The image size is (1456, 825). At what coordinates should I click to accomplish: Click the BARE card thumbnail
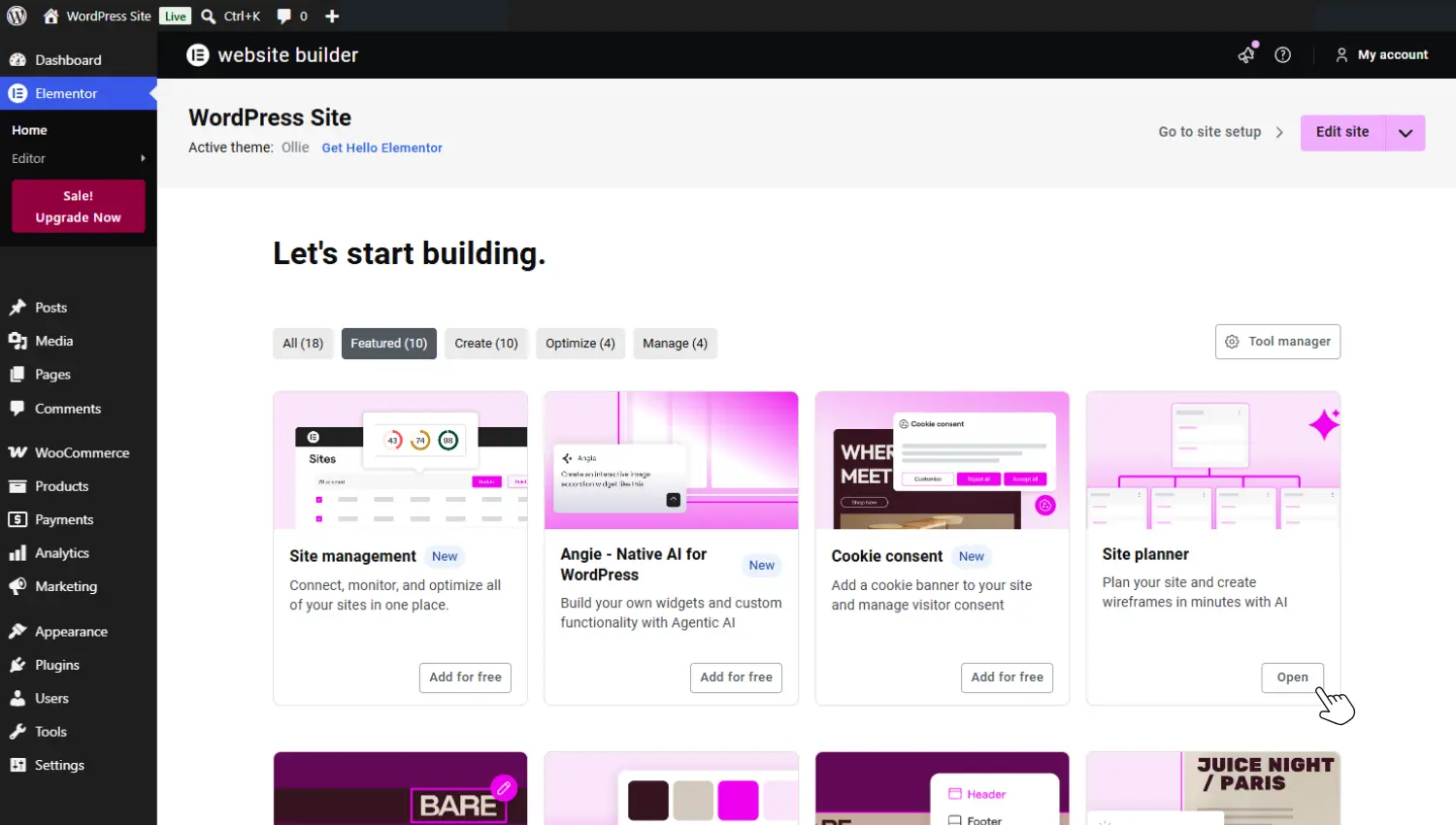[x=400, y=788]
